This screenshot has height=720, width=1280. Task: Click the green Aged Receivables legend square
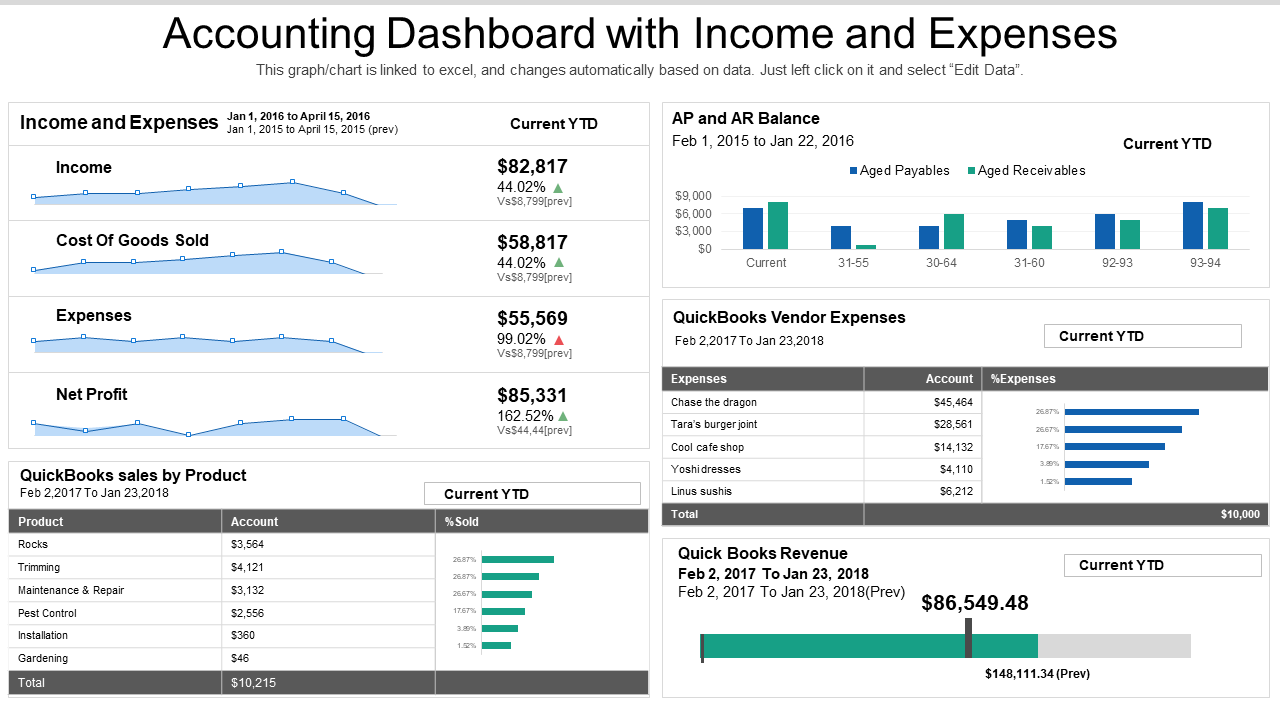(x=971, y=171)
